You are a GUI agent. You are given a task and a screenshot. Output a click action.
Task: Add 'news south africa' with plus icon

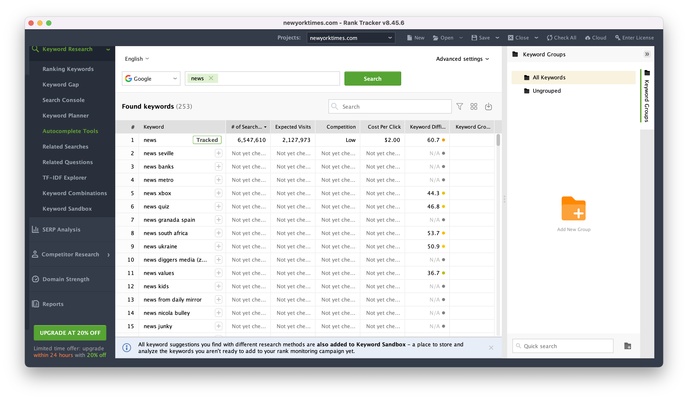(x=218, y=233)
